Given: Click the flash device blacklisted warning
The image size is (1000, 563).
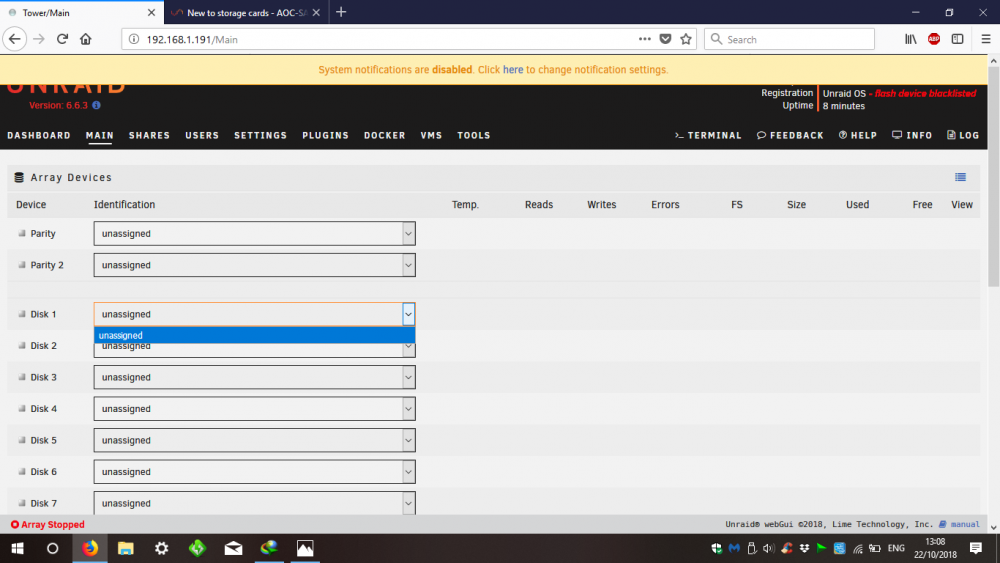Looking at the screenshot, I should (925, 93).
